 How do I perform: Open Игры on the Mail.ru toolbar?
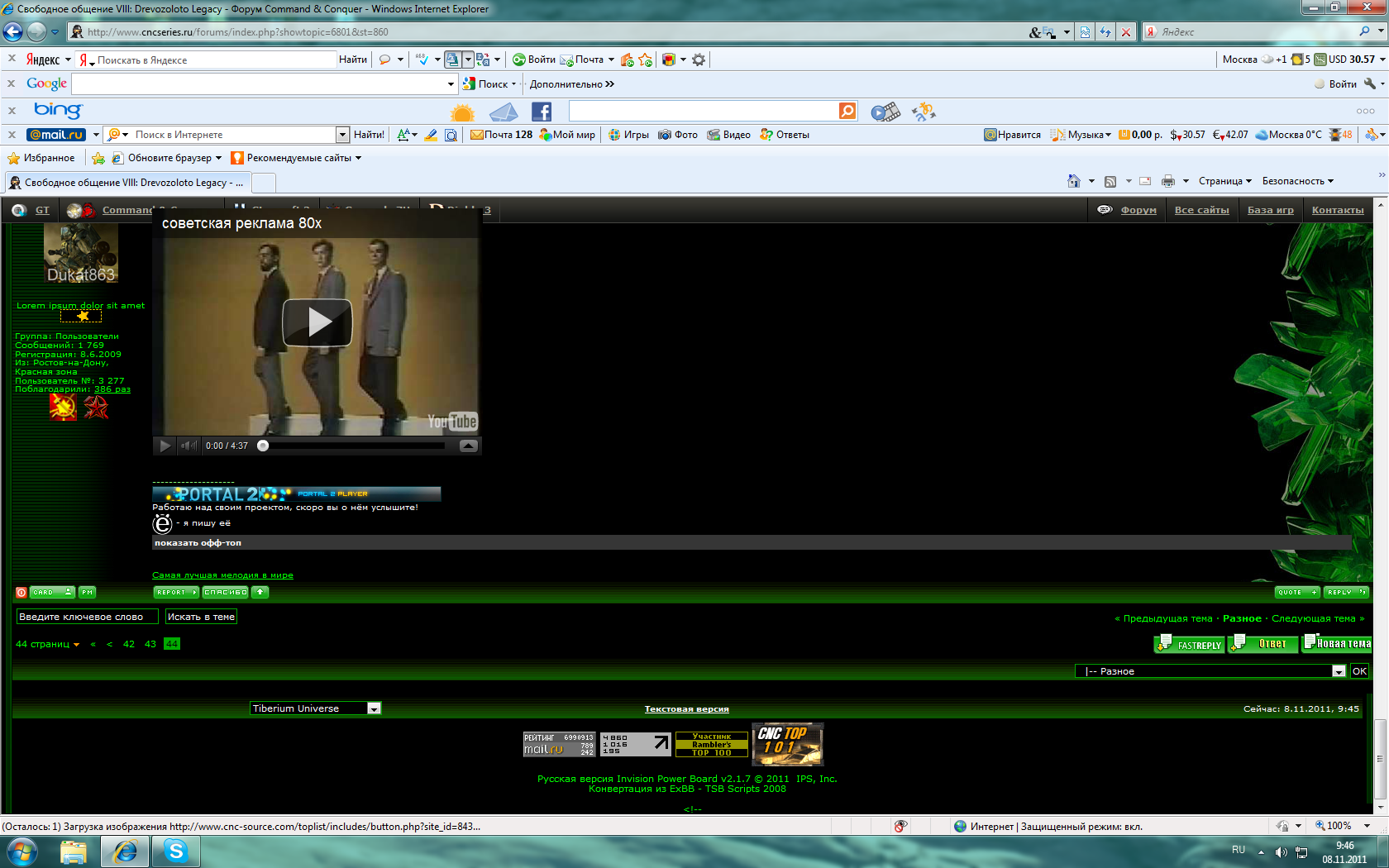[x=628, y=135]
